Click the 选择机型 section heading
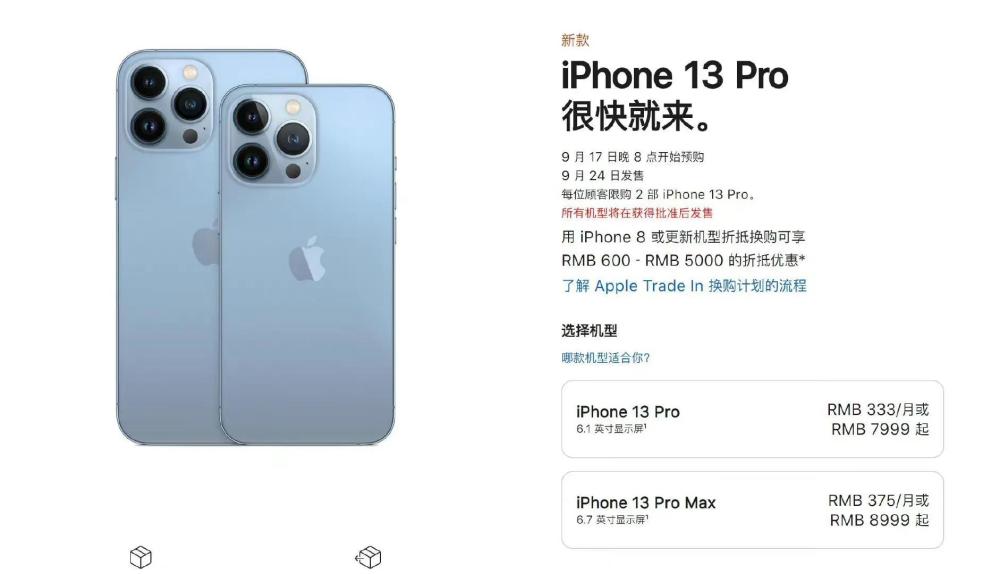The height and width of the screenshot is (574, 1000). point(589,330)
